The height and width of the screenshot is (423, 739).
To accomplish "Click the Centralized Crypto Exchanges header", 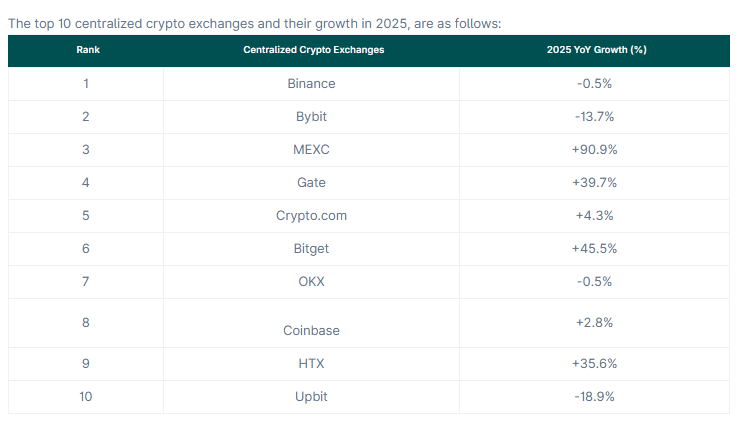I will [313, 50].
